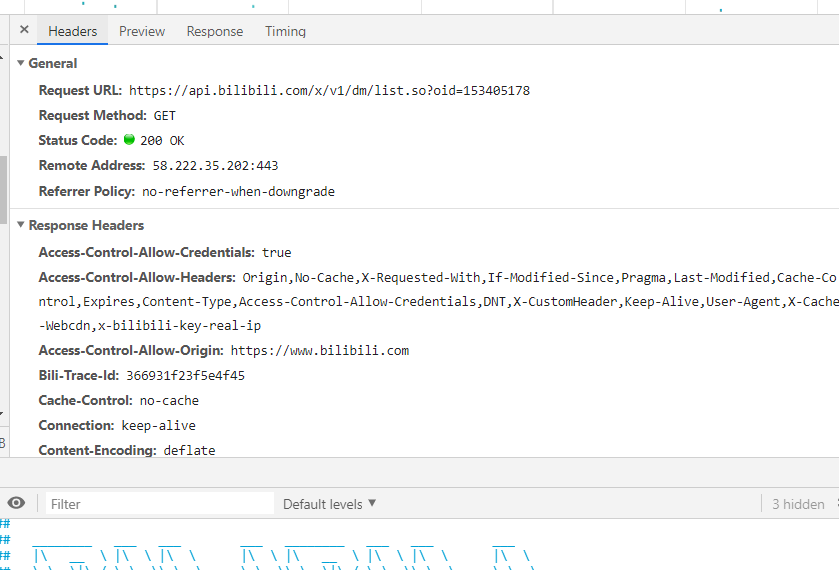Select Bili-Trace-Id value 366931f23f5e4f45

pyautogui.click(x=185, y=376)
